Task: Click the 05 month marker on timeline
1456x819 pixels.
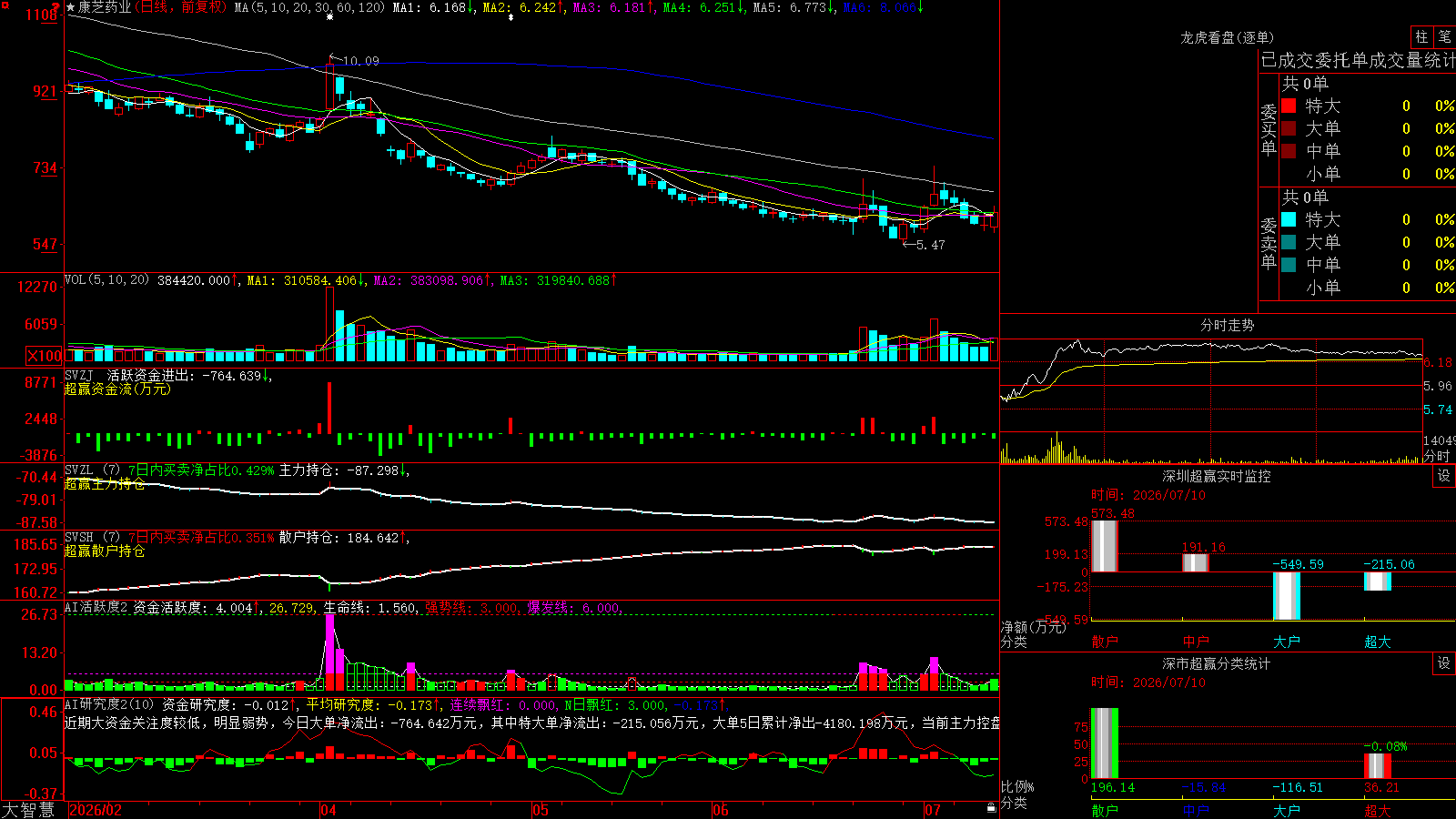Action: [x=541, y=810]
